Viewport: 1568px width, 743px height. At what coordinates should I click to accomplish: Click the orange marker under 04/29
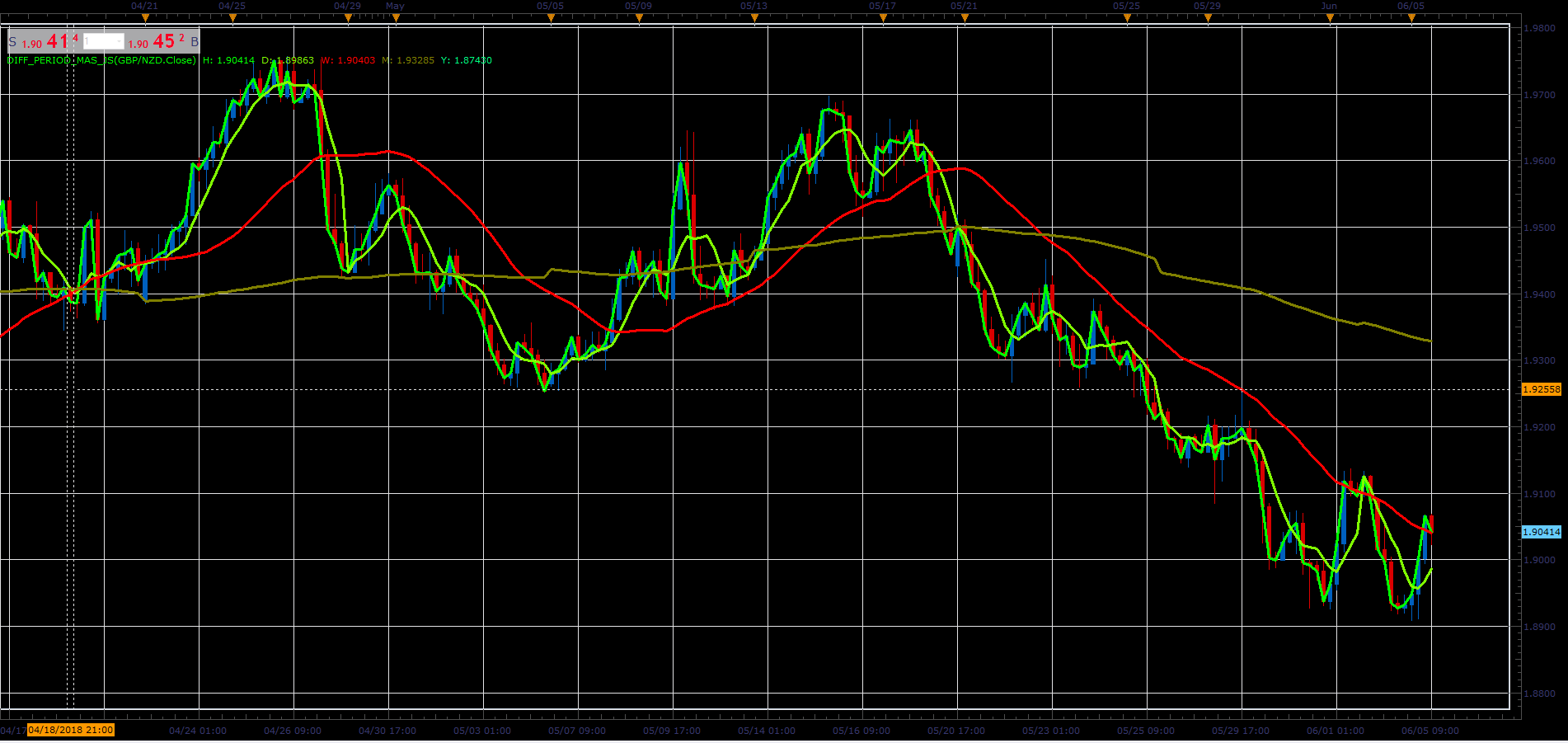coord(348,18)
